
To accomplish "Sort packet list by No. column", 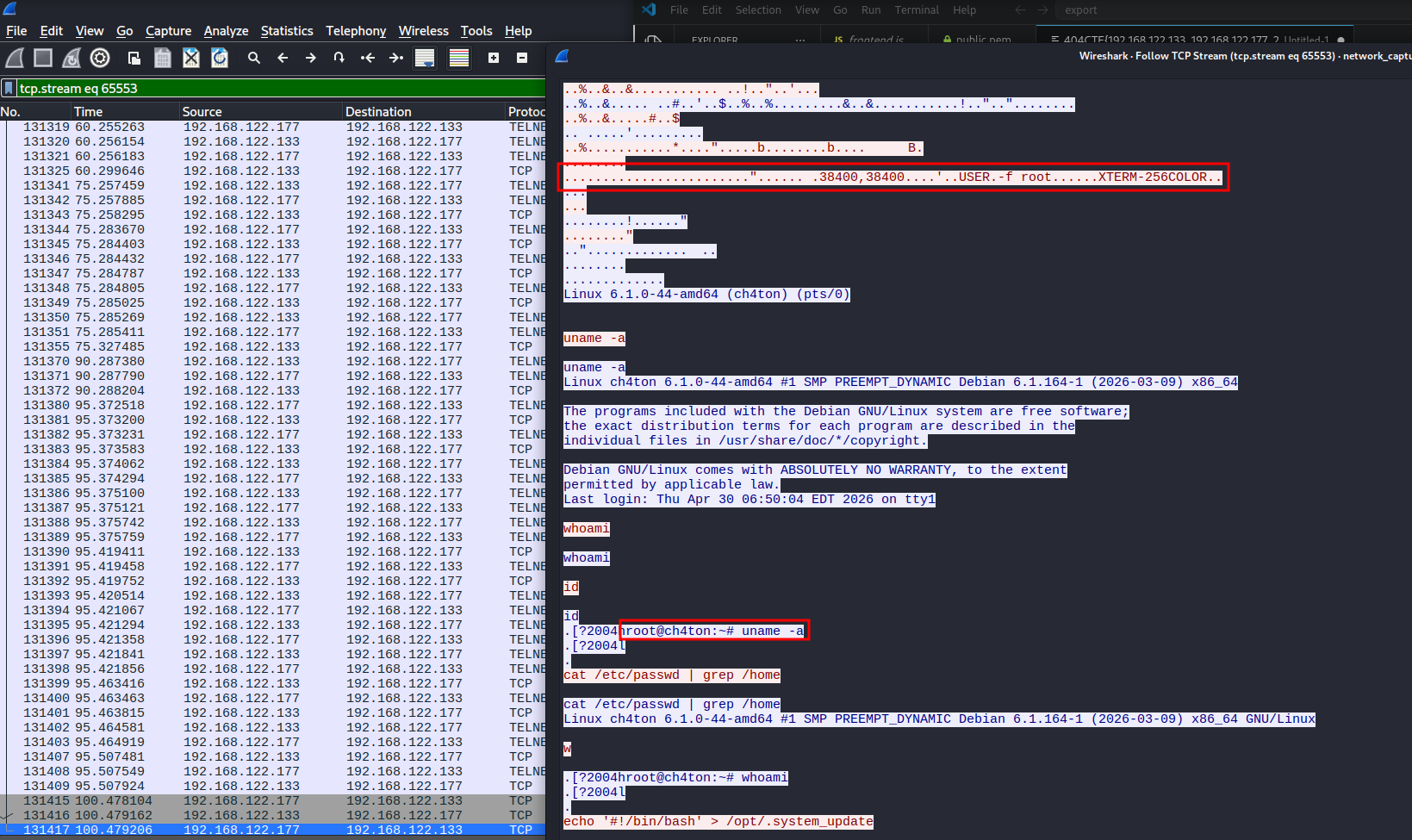I will [35, 112].
